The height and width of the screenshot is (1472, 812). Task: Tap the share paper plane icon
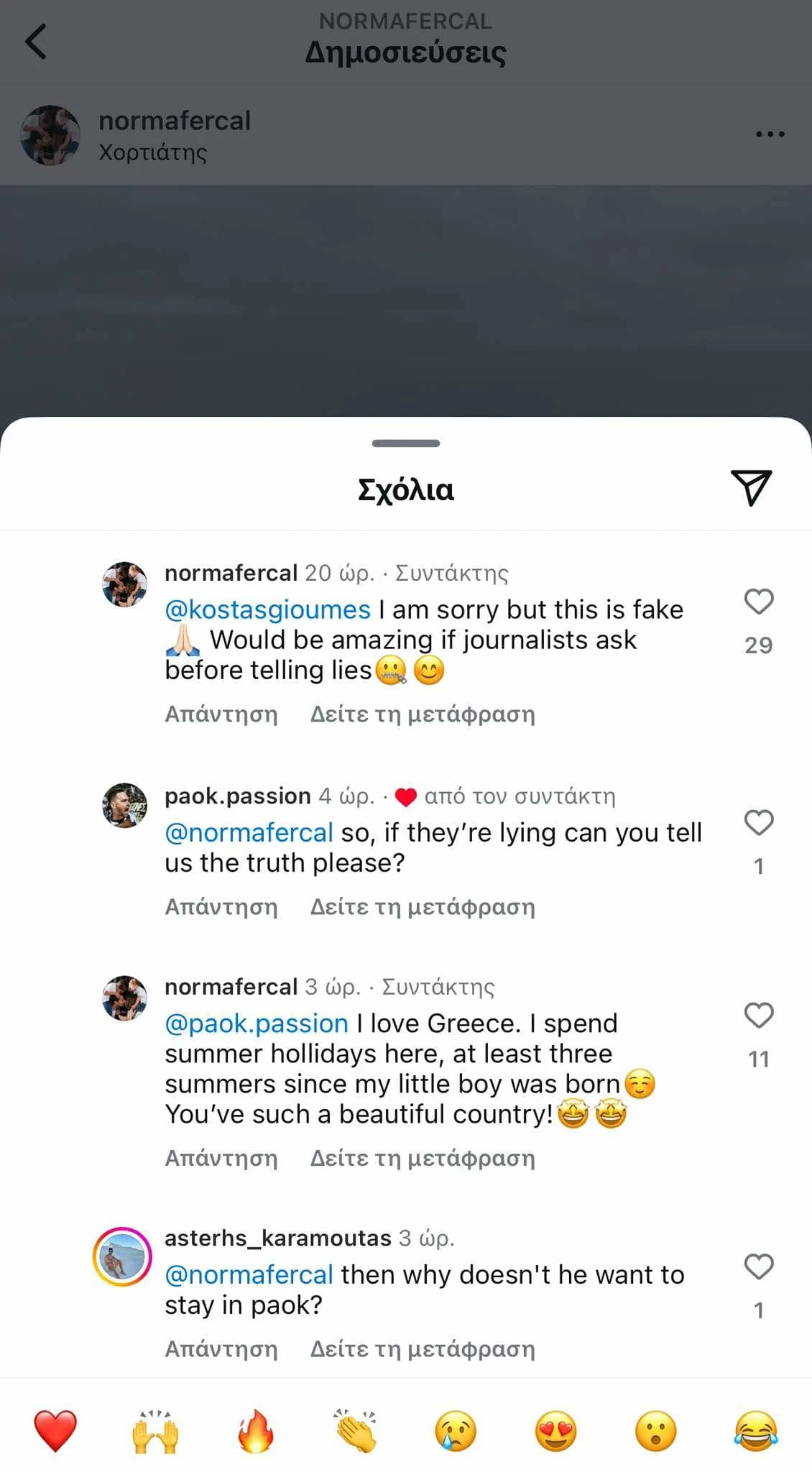pos(751,488)
